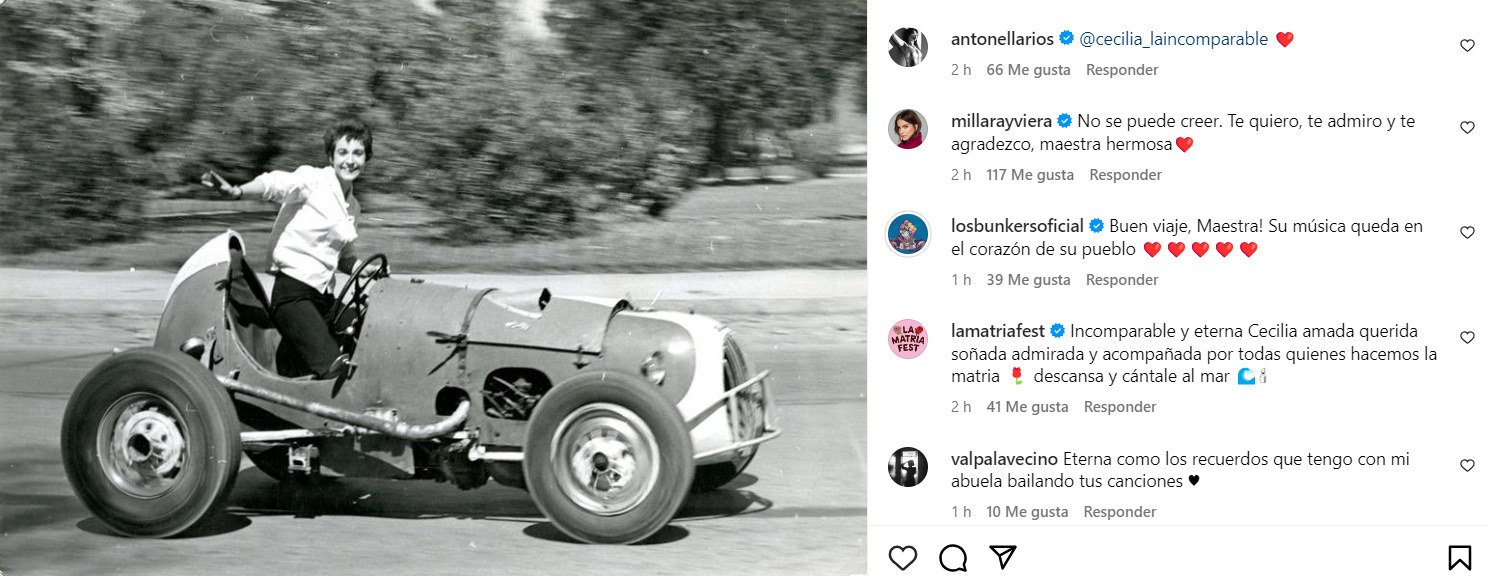Like millarayviera's comment
1487x576 pixels.
coord(1467,128)
